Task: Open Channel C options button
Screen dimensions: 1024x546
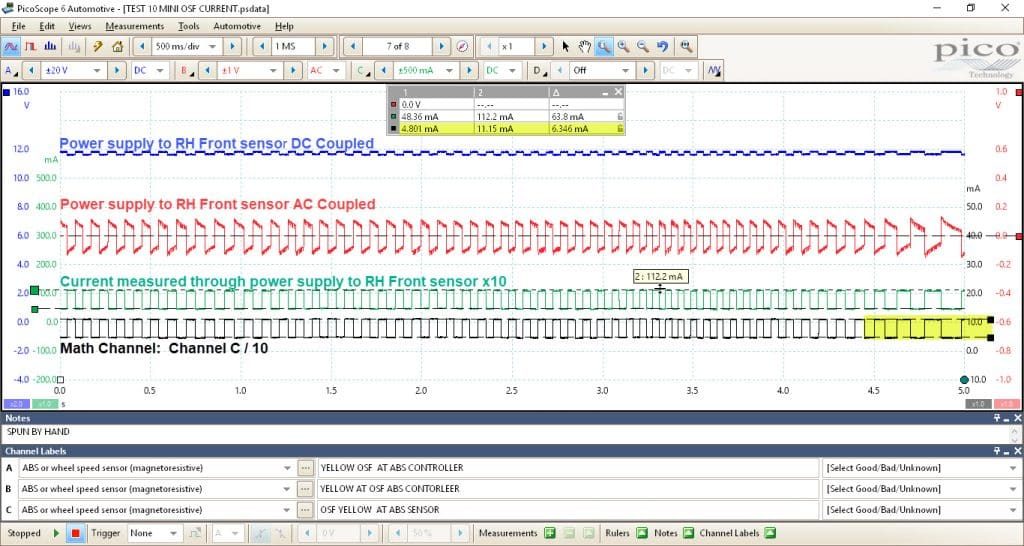Action: point(363,70)
